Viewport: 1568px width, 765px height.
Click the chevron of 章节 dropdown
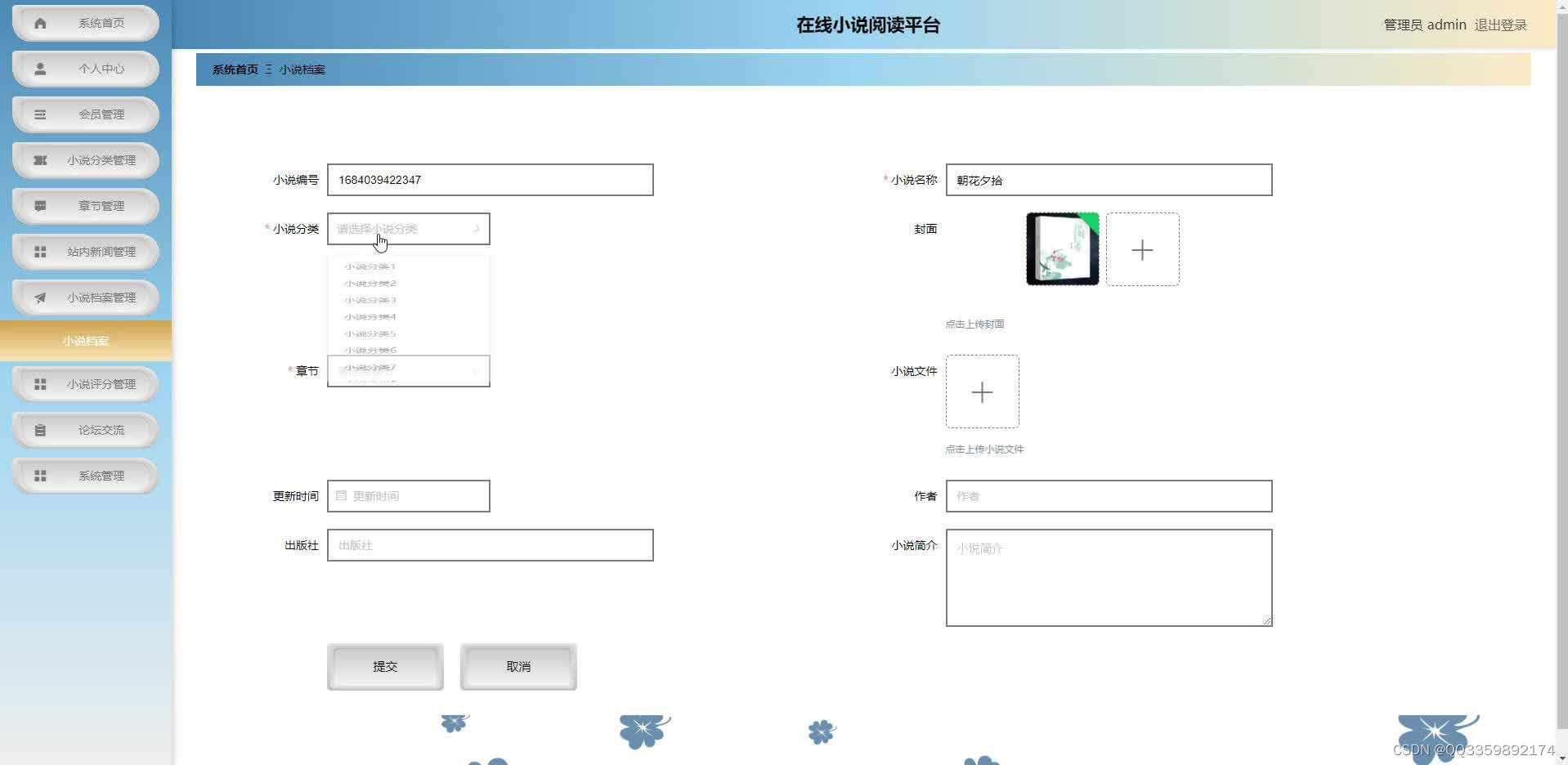(x=476, y=372)
